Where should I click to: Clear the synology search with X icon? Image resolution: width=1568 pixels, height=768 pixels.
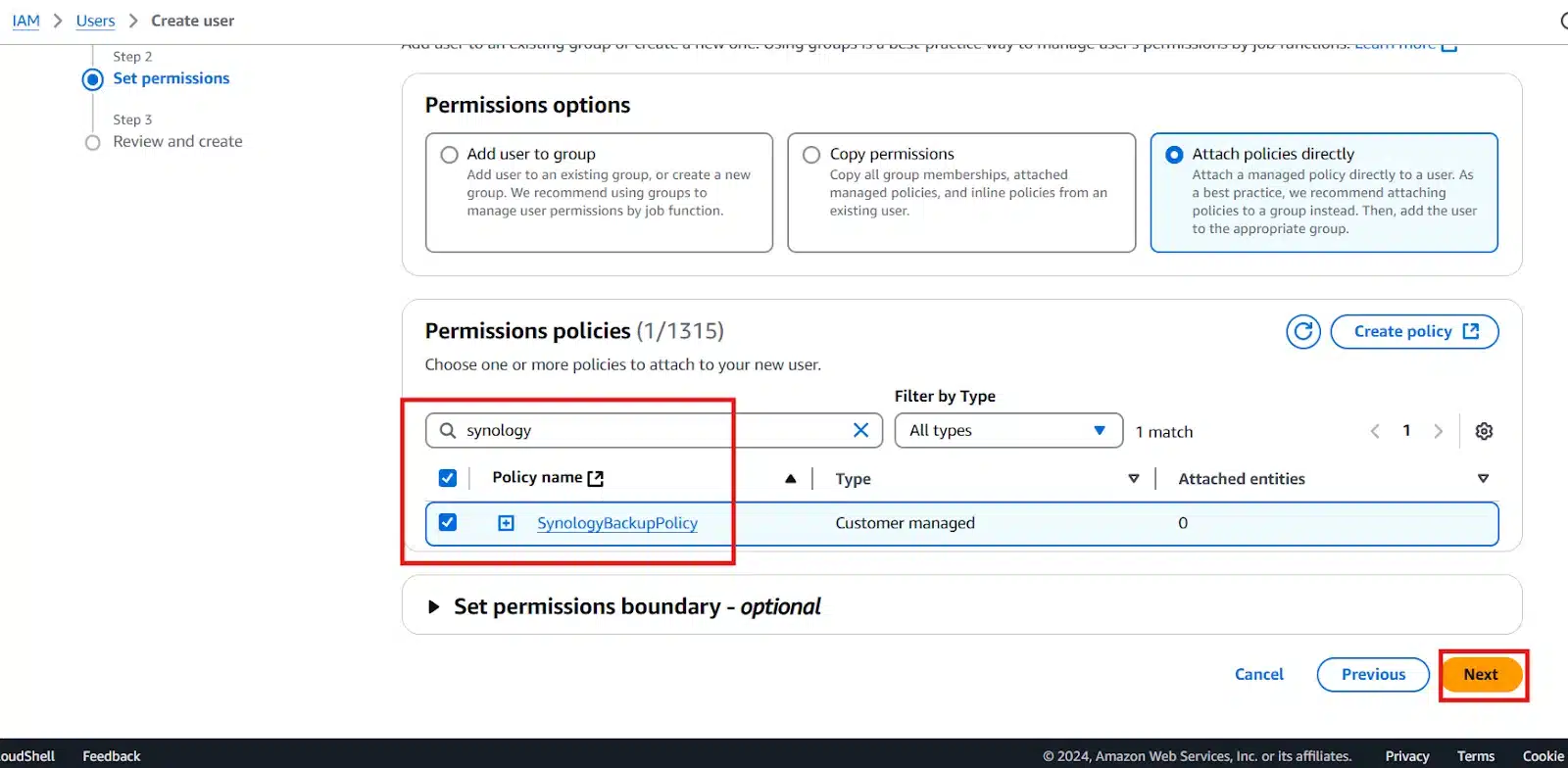[860, 430]
